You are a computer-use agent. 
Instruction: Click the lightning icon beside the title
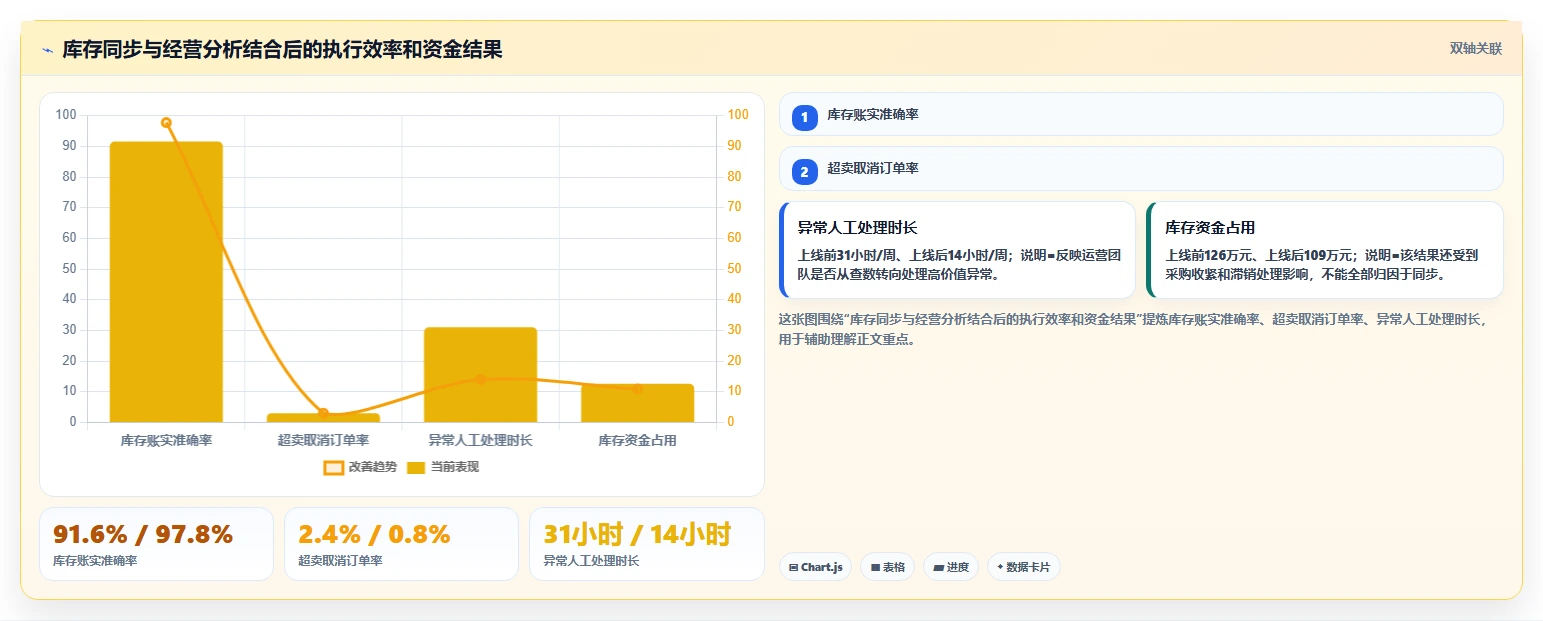pyautogui.click(x=47, y=50)
